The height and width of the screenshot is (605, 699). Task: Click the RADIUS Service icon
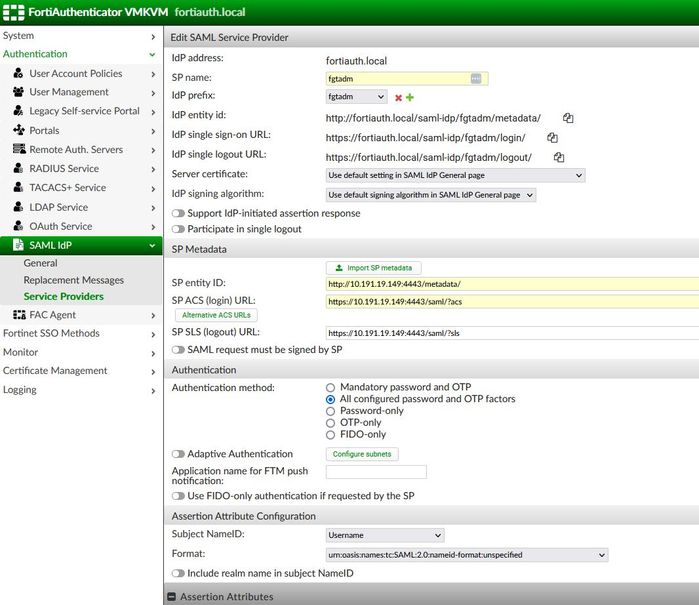(x=18, y=168)
